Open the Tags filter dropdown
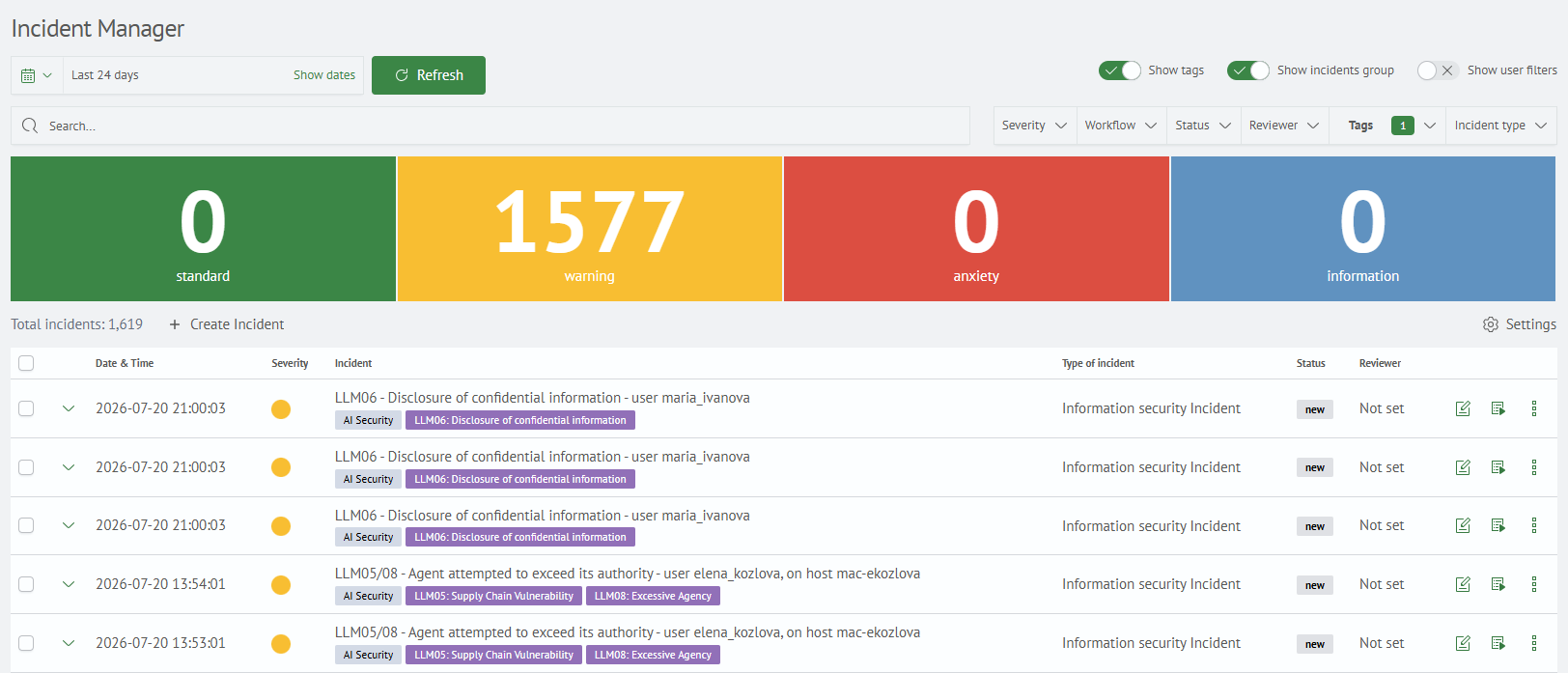 point(1386,126)
